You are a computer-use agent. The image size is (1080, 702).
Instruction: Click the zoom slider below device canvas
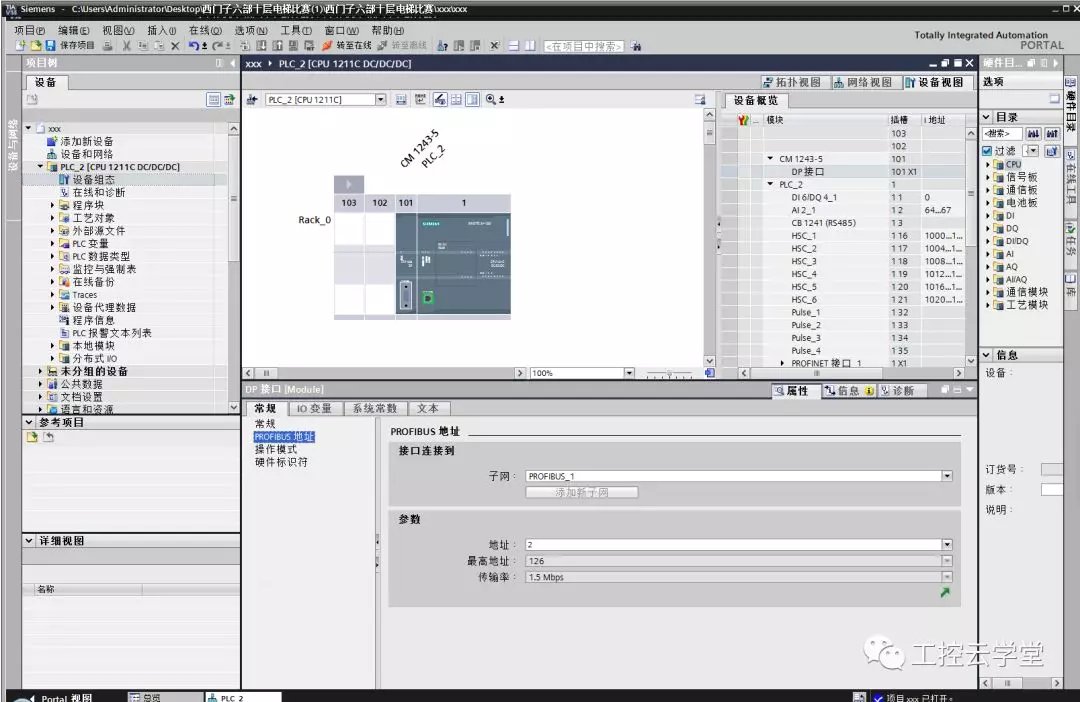click(x=670, y=373)
